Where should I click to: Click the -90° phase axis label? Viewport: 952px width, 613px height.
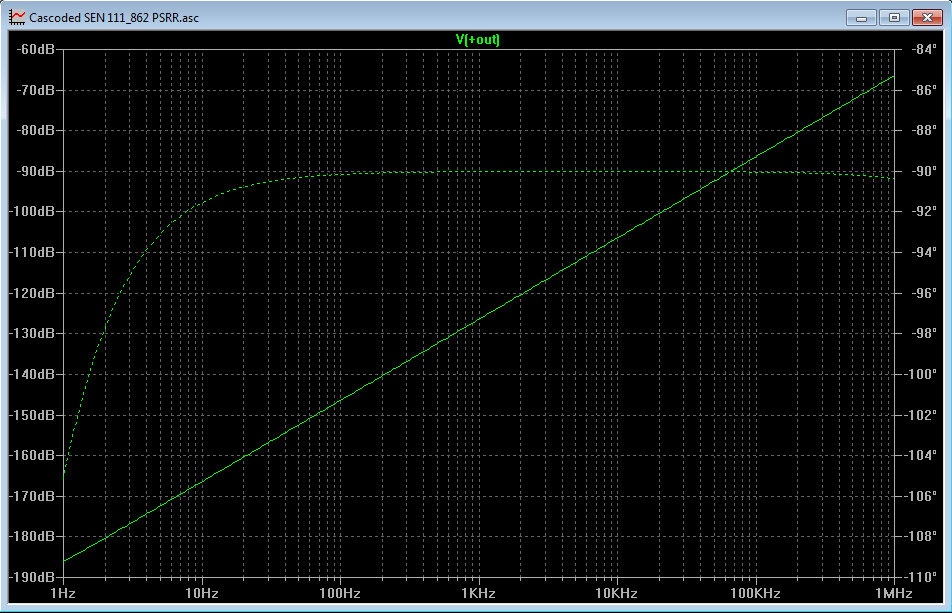click(924, 171)
